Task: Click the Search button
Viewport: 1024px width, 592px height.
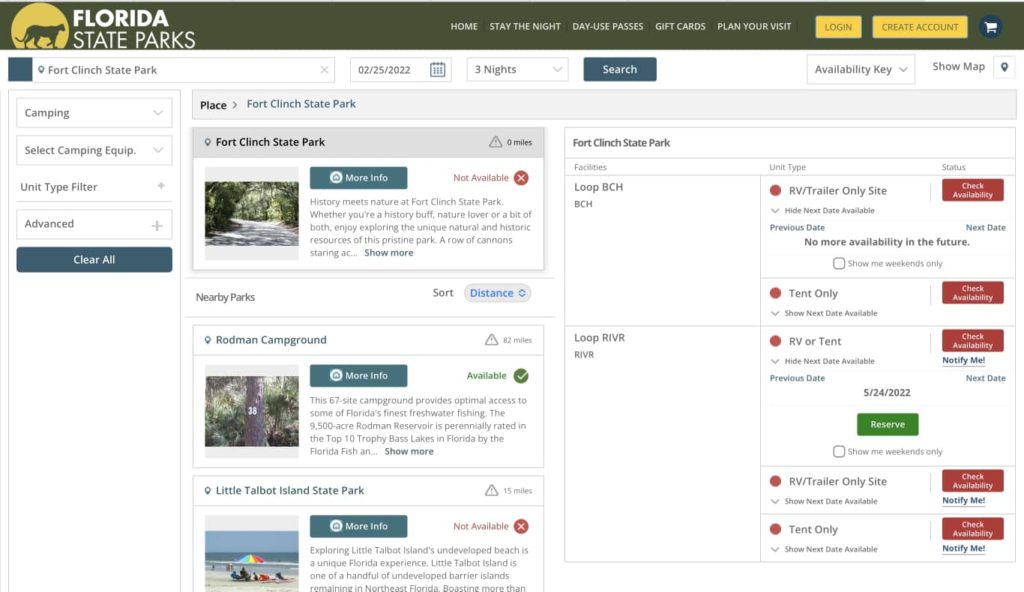Action: 620,69
